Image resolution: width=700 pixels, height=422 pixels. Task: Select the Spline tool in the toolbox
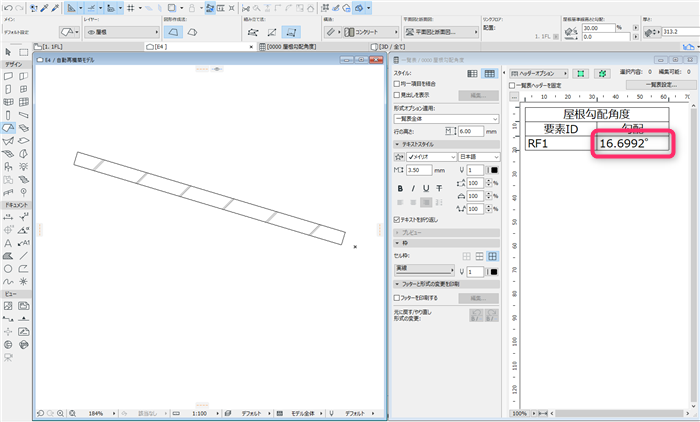tap(8, 282)
